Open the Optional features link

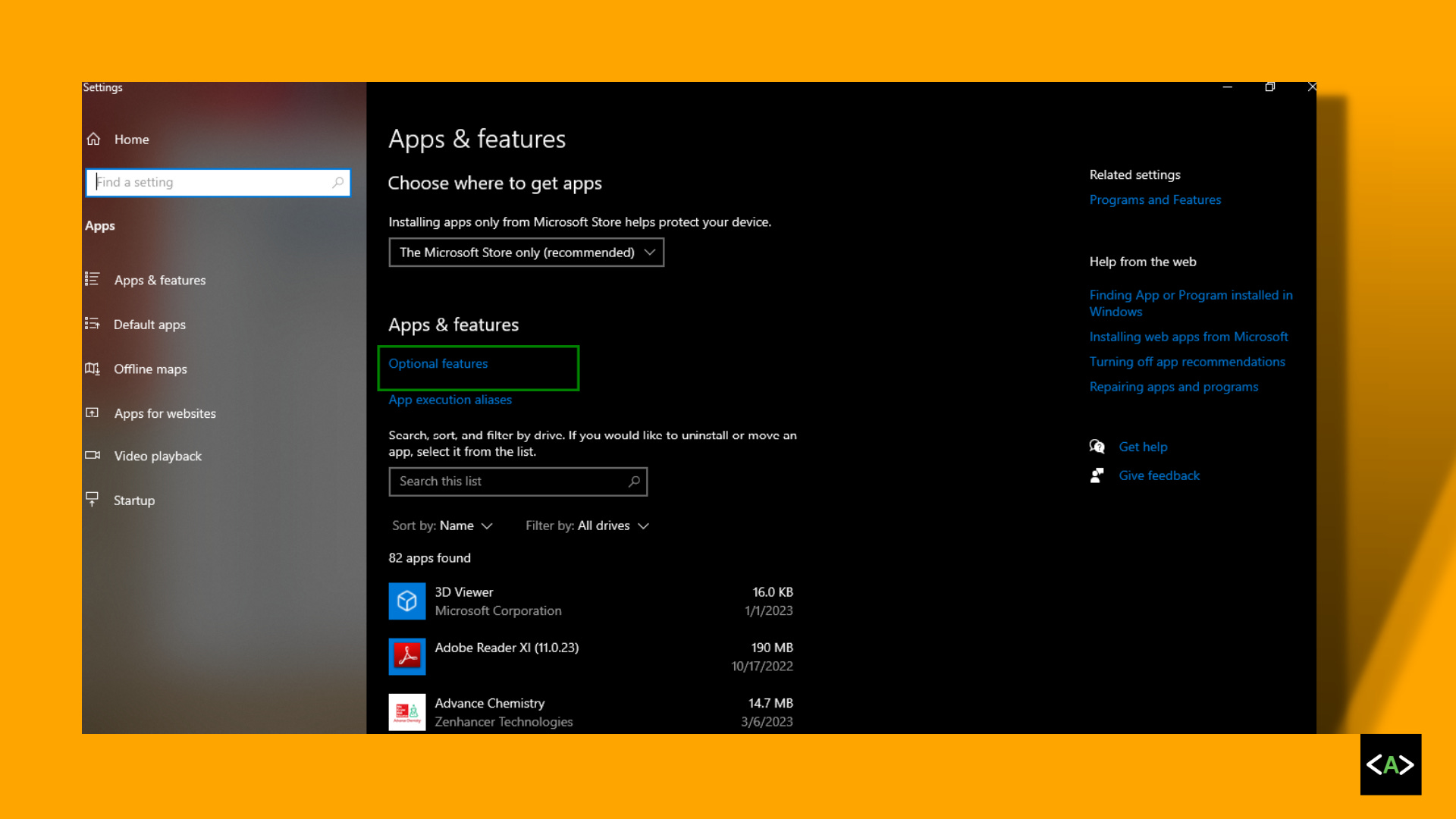(x=438, y=364)
